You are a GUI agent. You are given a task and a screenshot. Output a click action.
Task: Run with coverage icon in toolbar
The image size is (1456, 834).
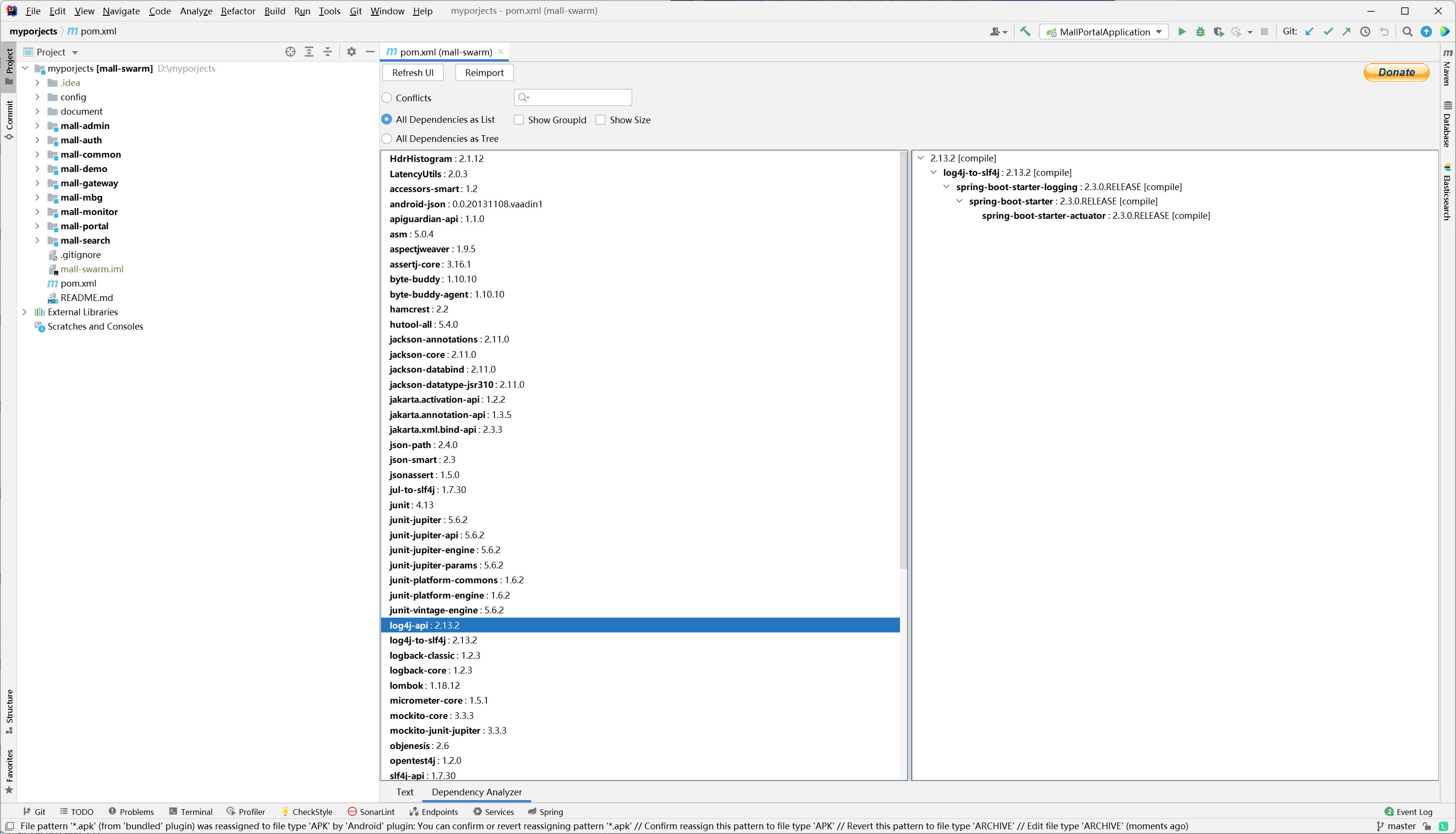[1218, 32]
